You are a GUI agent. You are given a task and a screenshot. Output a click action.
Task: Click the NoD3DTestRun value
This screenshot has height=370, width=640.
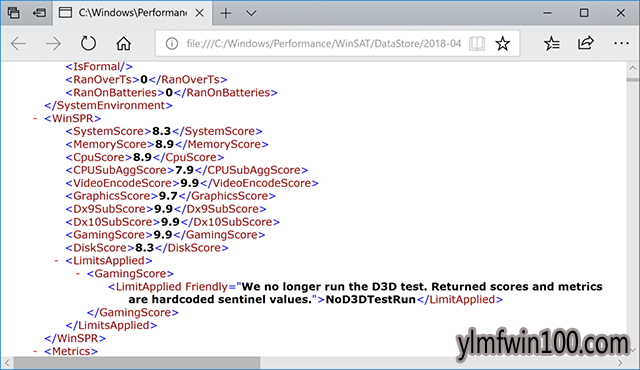click(x=371, y=299)
